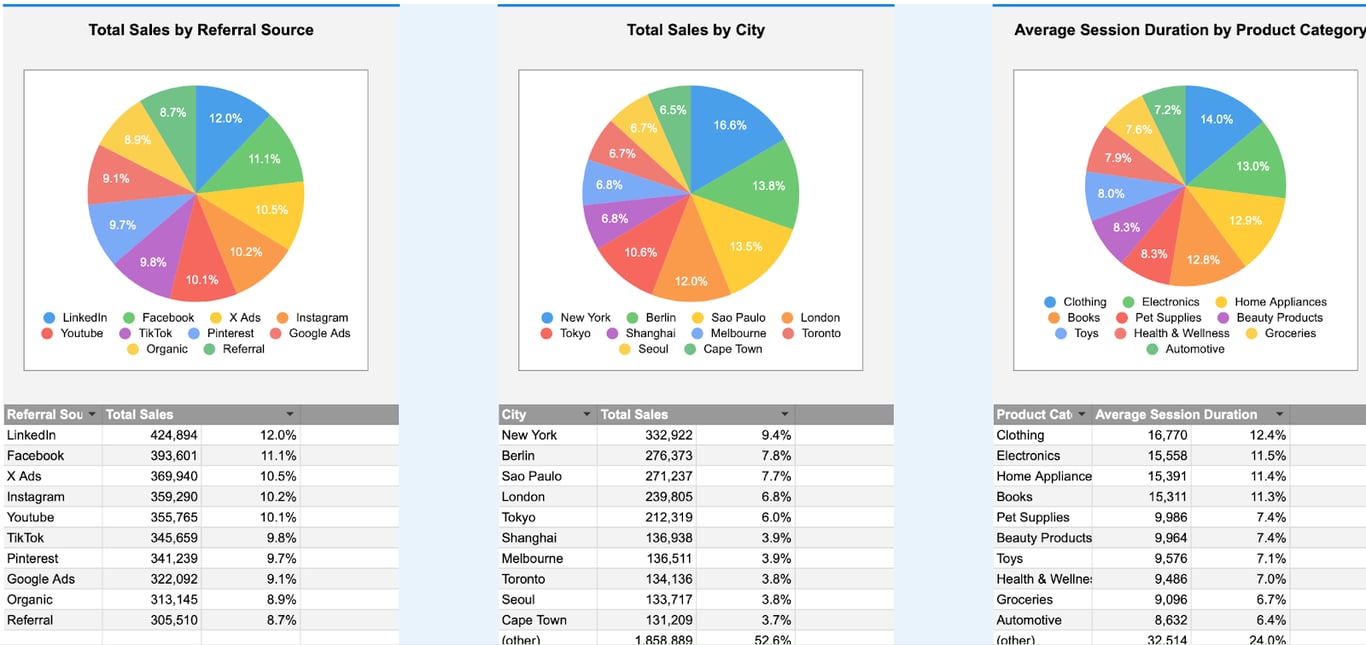This screenshot has width=1366, height=645.
Task: Click Average Session Duration by Product Category title
Action: 1190,30
